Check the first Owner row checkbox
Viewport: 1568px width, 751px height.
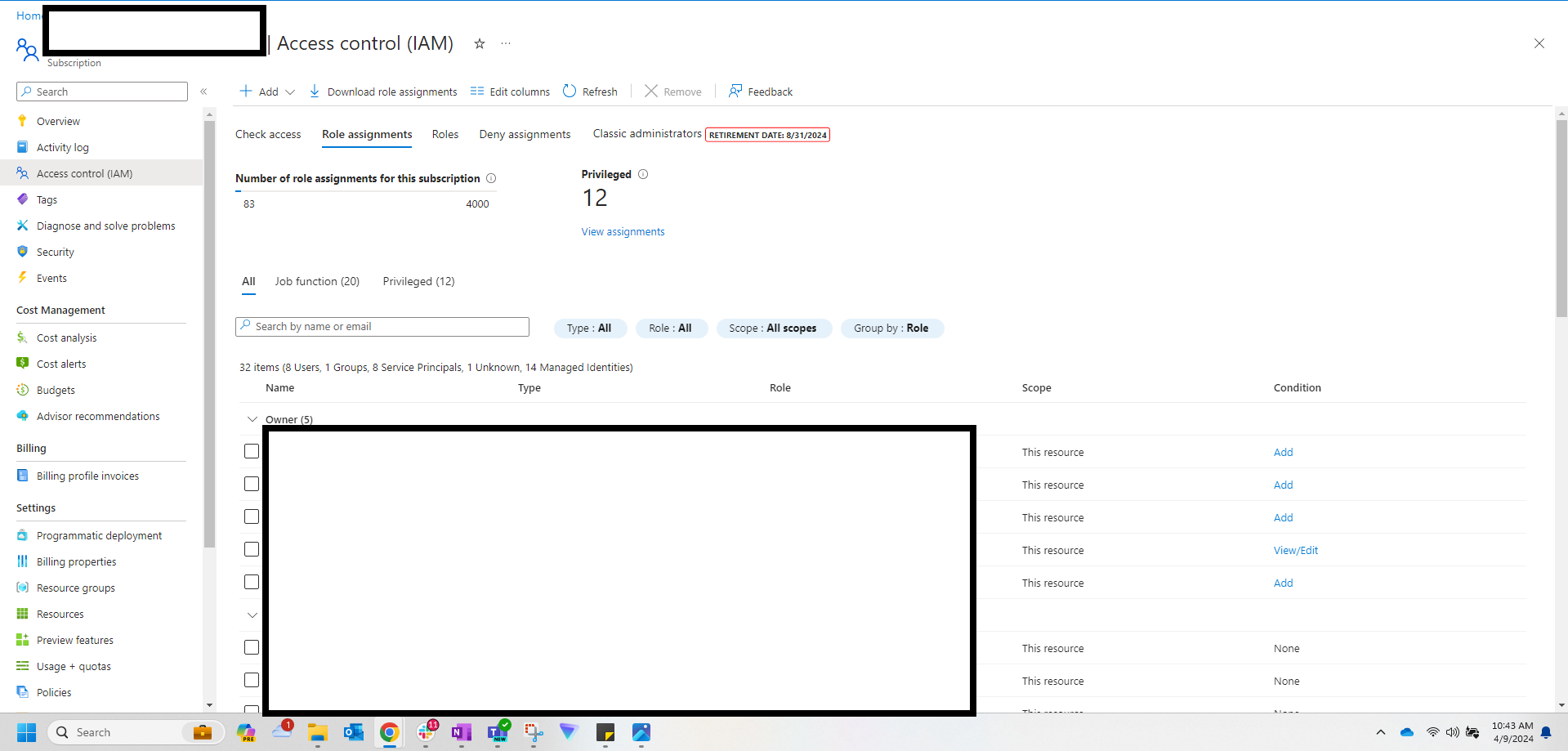tap(251, 451)
